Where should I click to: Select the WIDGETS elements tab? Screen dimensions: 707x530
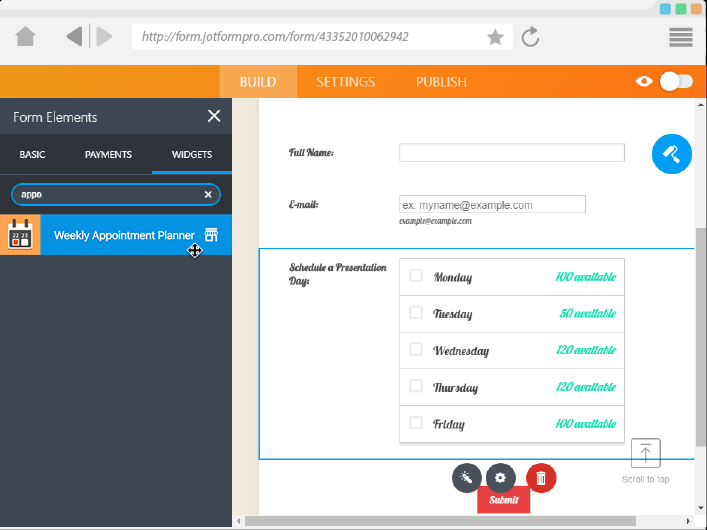pyautogui.click(x=192, y=154)
